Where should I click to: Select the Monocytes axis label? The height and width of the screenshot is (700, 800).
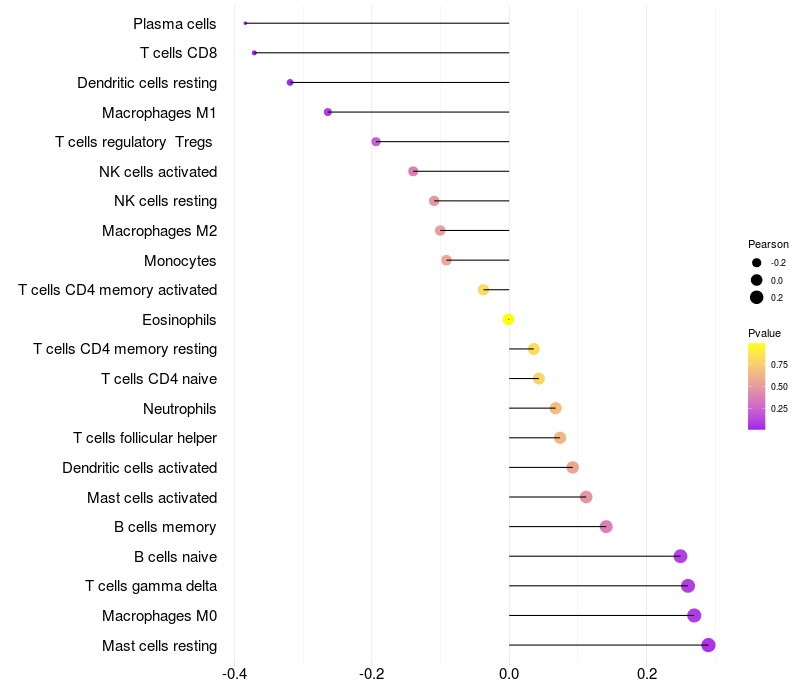tap(180, 261)
